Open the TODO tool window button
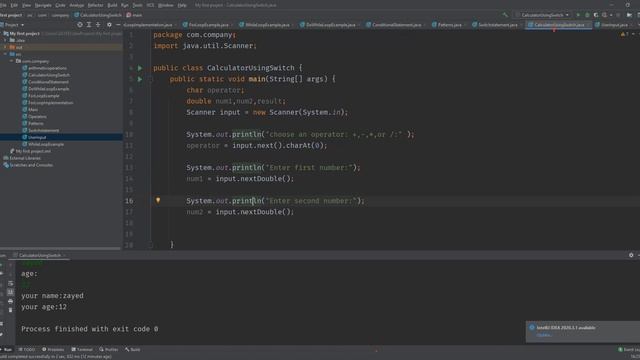 pos(27,349)
